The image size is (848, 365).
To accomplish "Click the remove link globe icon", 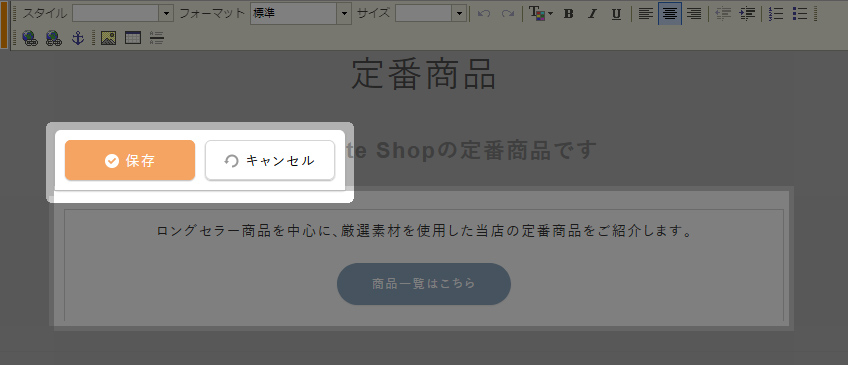I will 54,38.
